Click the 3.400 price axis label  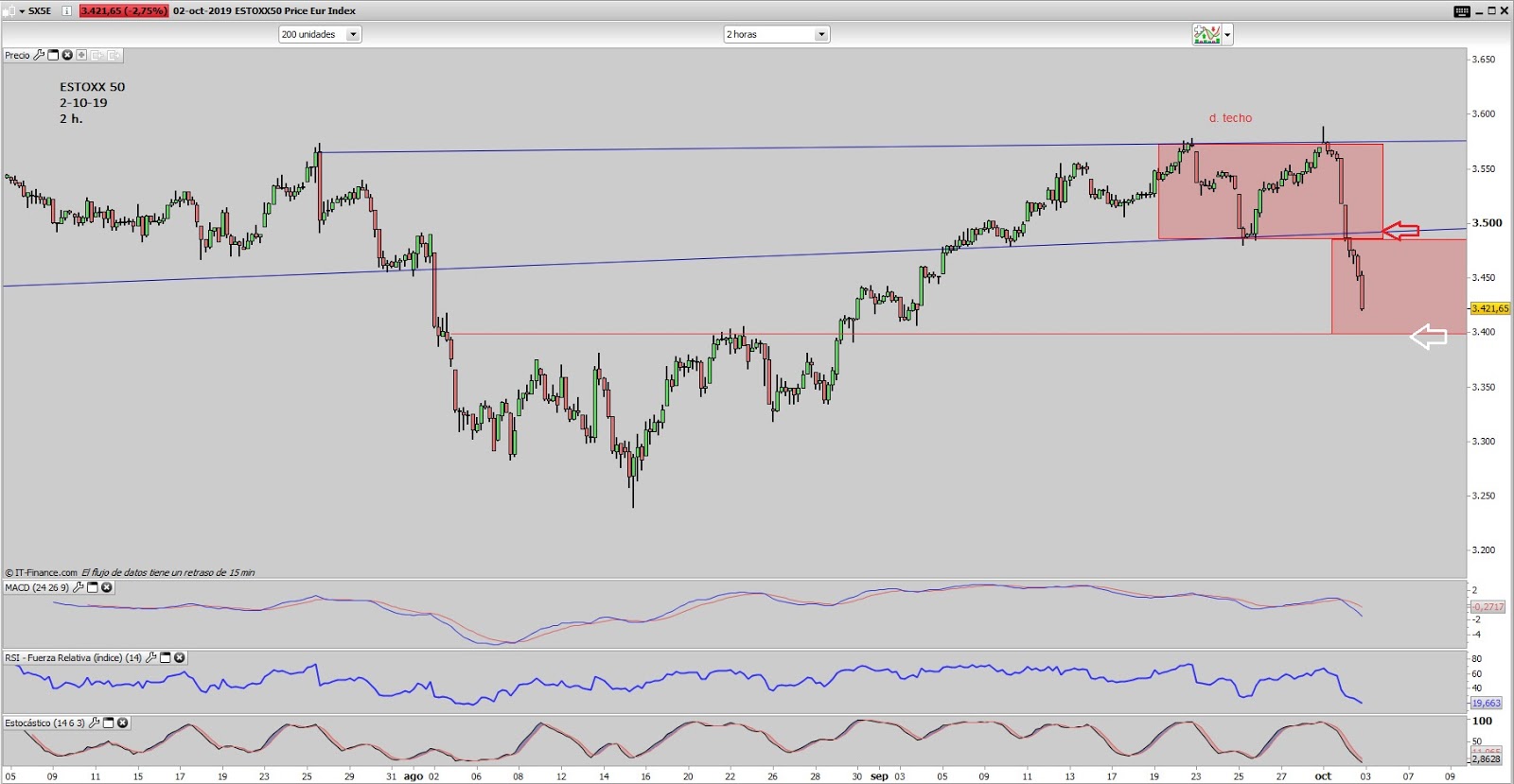(1483, 332)
